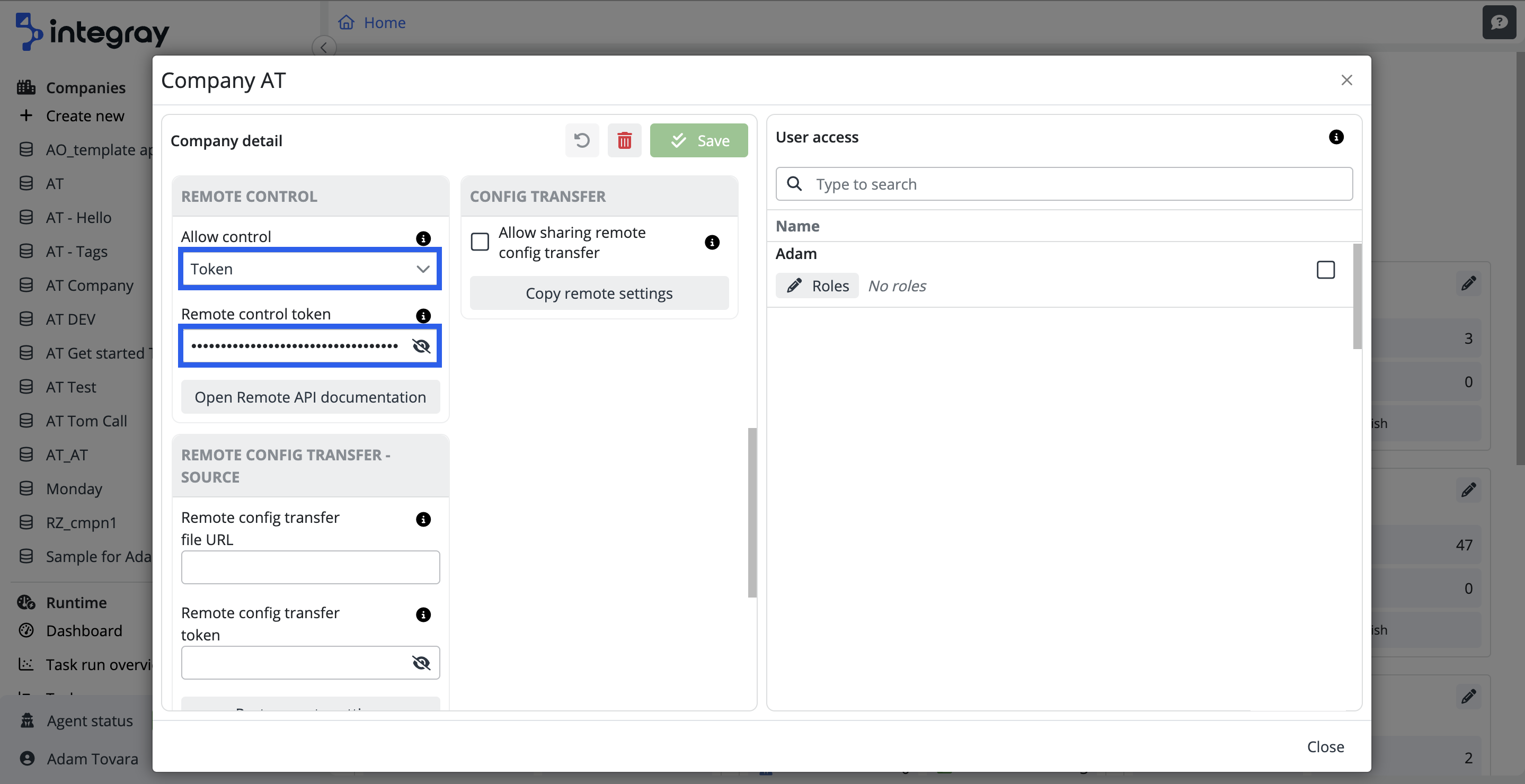The height and width of the screenshot is (784, 1525).
Task: Click info icon next to Allow control
Action: point(423,238)
